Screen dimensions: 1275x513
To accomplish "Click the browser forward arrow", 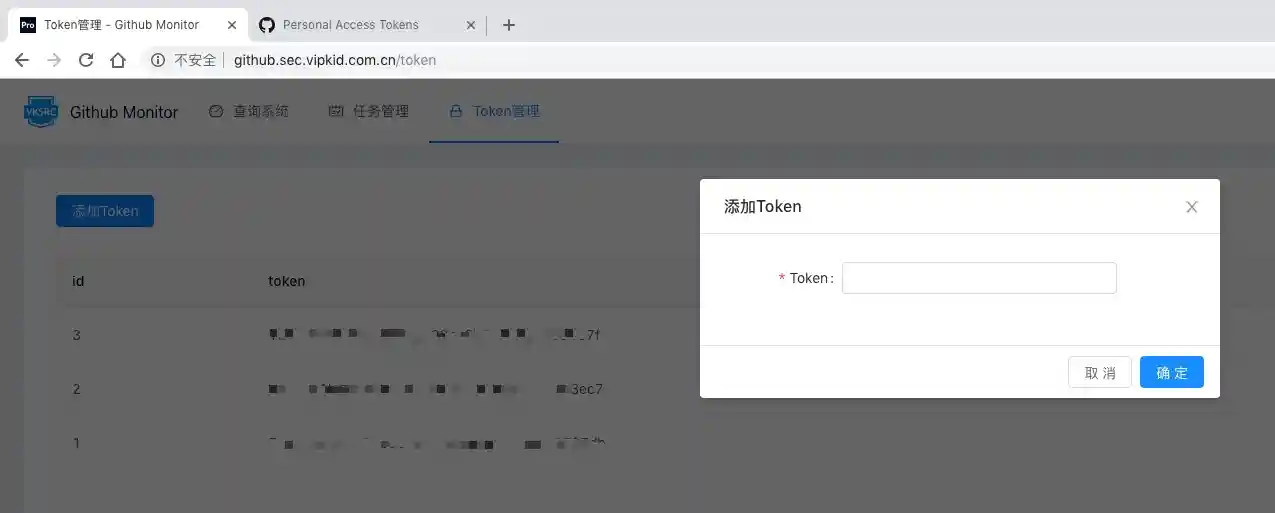I will tap(54, 60).
